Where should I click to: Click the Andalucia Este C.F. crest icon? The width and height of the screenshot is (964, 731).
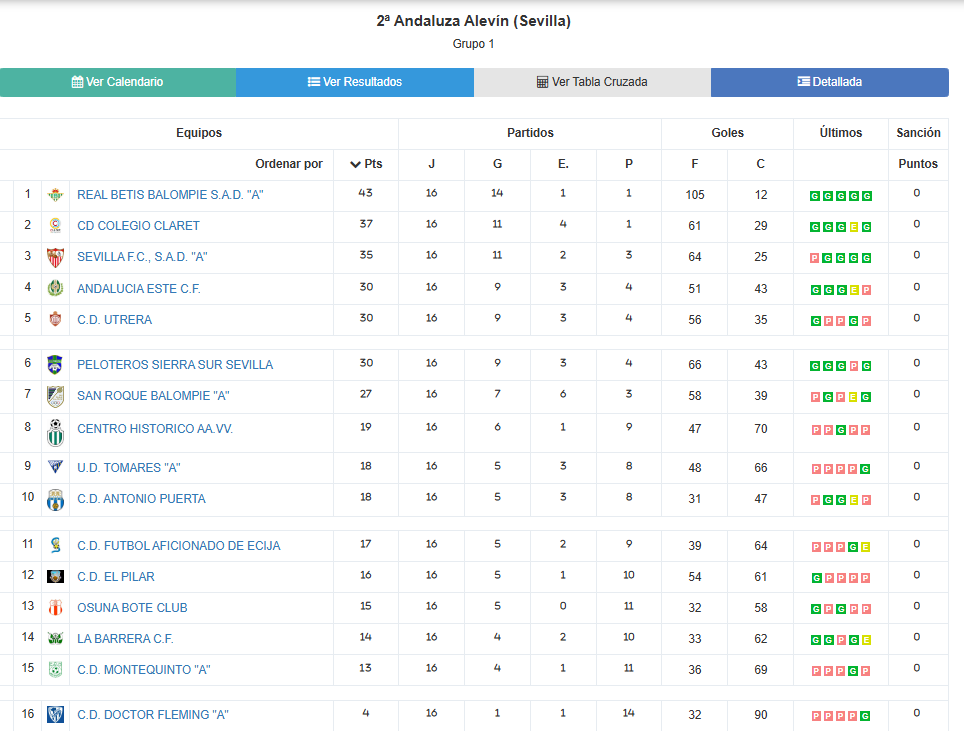click(55, 288)
